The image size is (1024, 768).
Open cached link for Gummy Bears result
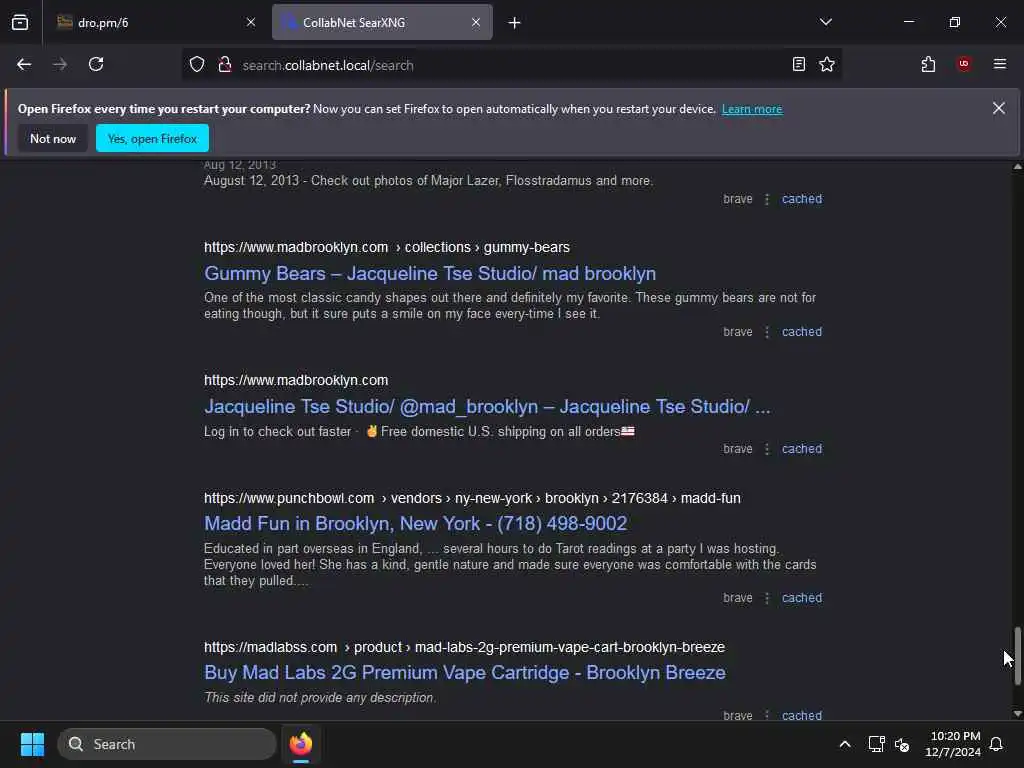coord(802,332)
